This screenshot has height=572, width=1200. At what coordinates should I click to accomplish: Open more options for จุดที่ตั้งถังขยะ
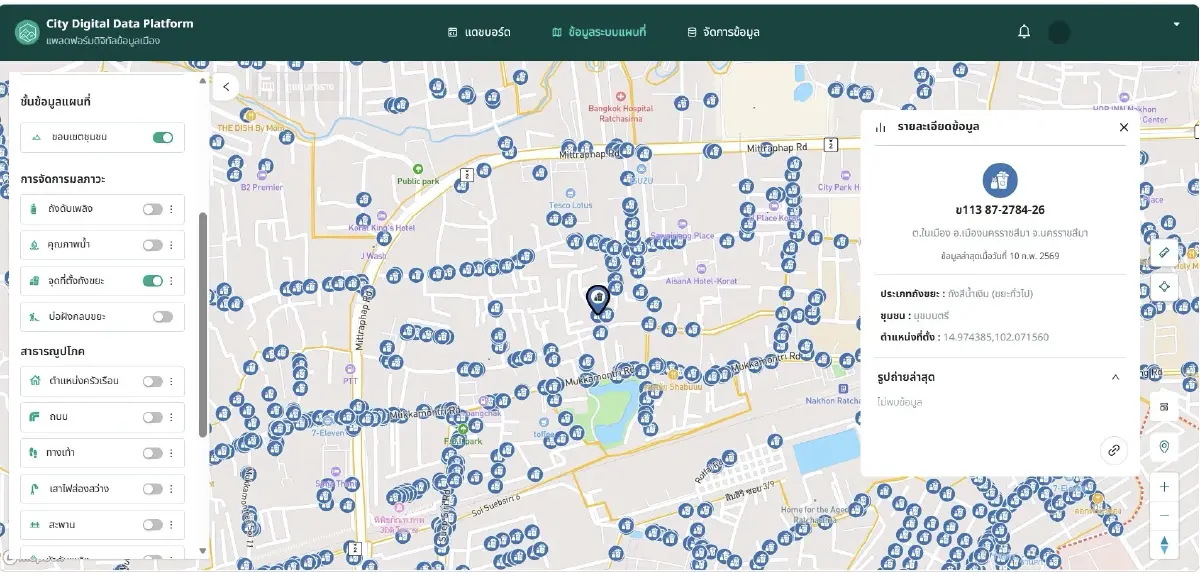[171, 281]
